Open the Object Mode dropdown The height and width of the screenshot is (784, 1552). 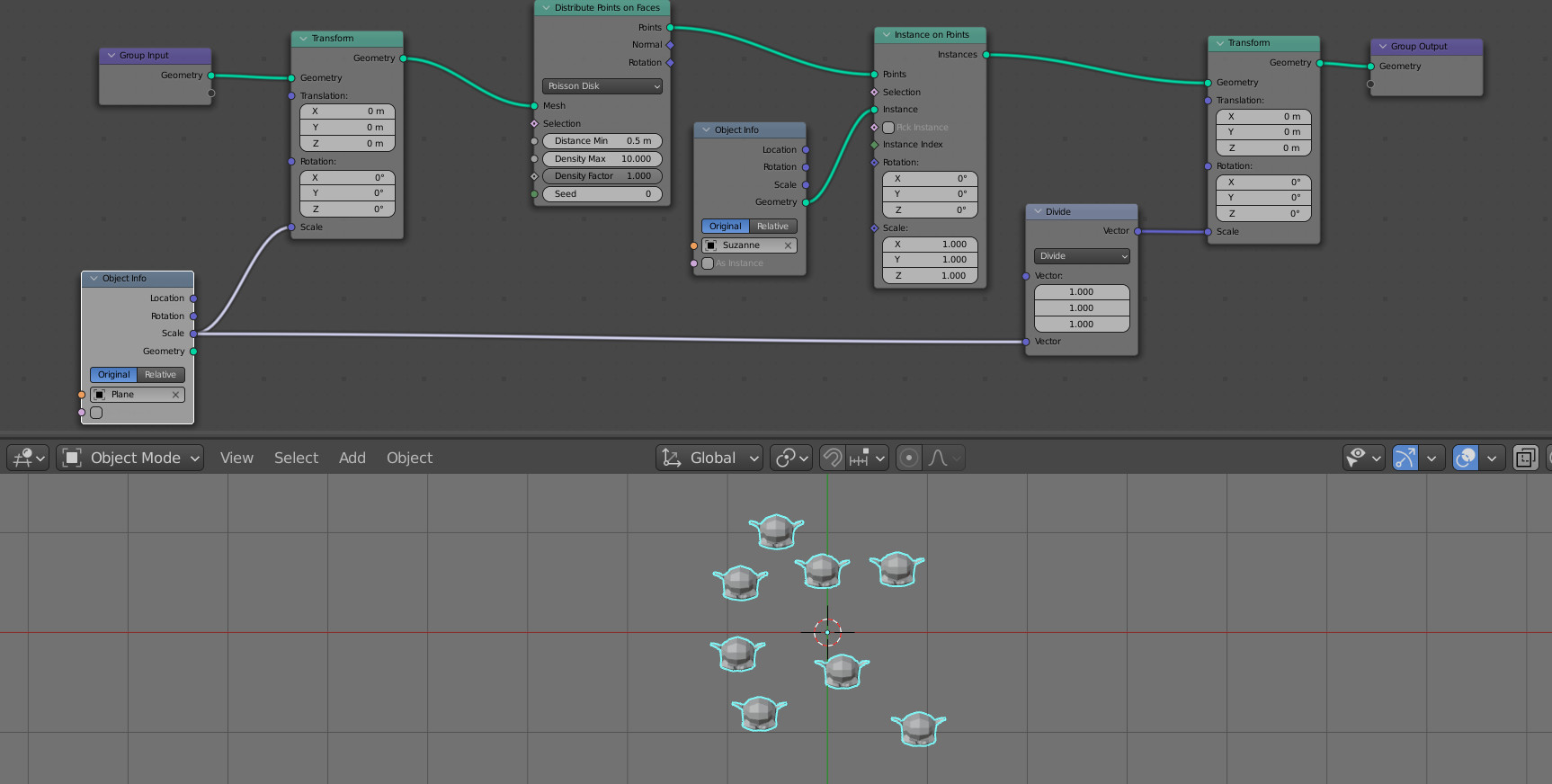130,458
